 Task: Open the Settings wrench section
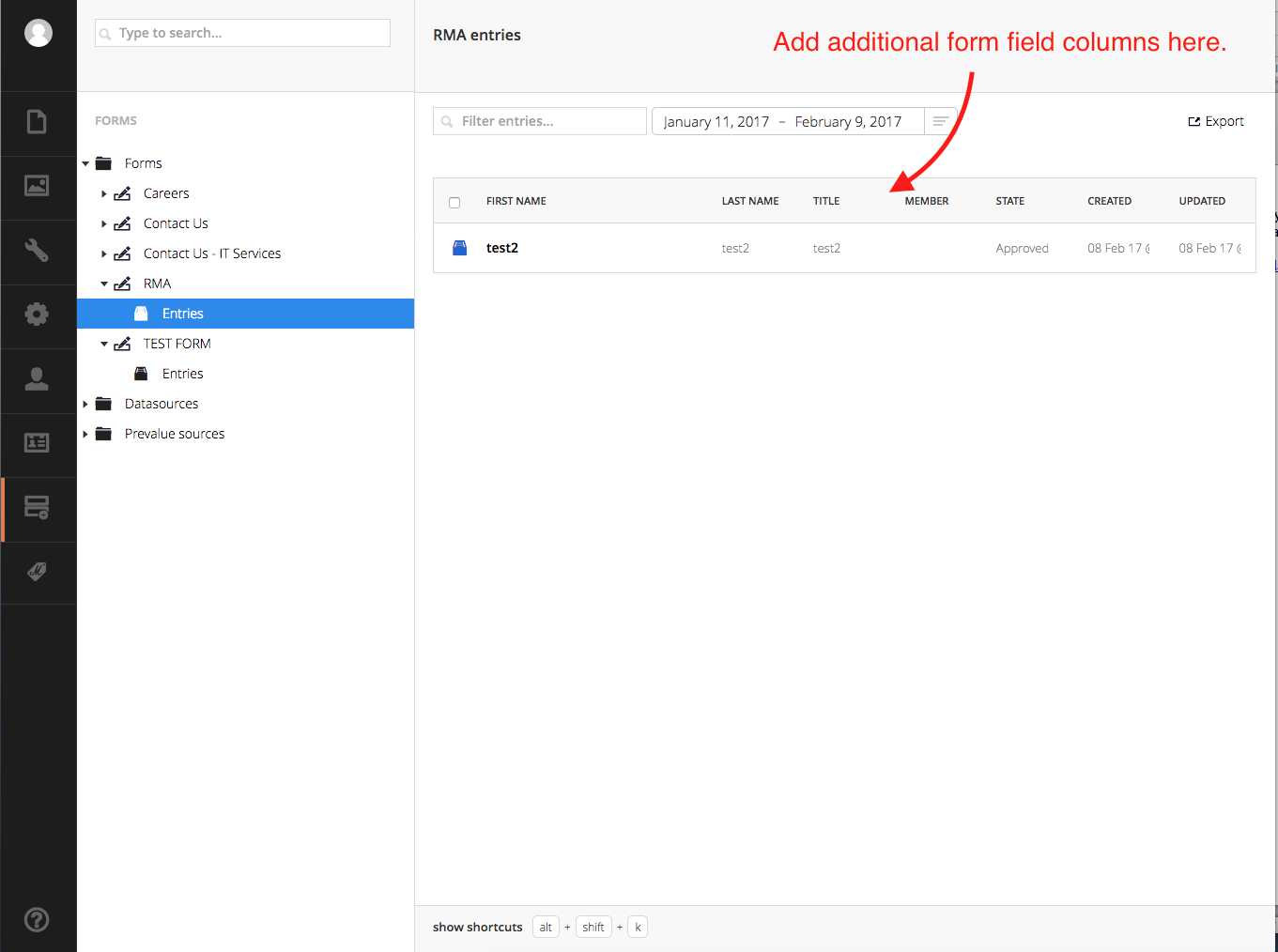pyautogui.click(x=37, y=250)
